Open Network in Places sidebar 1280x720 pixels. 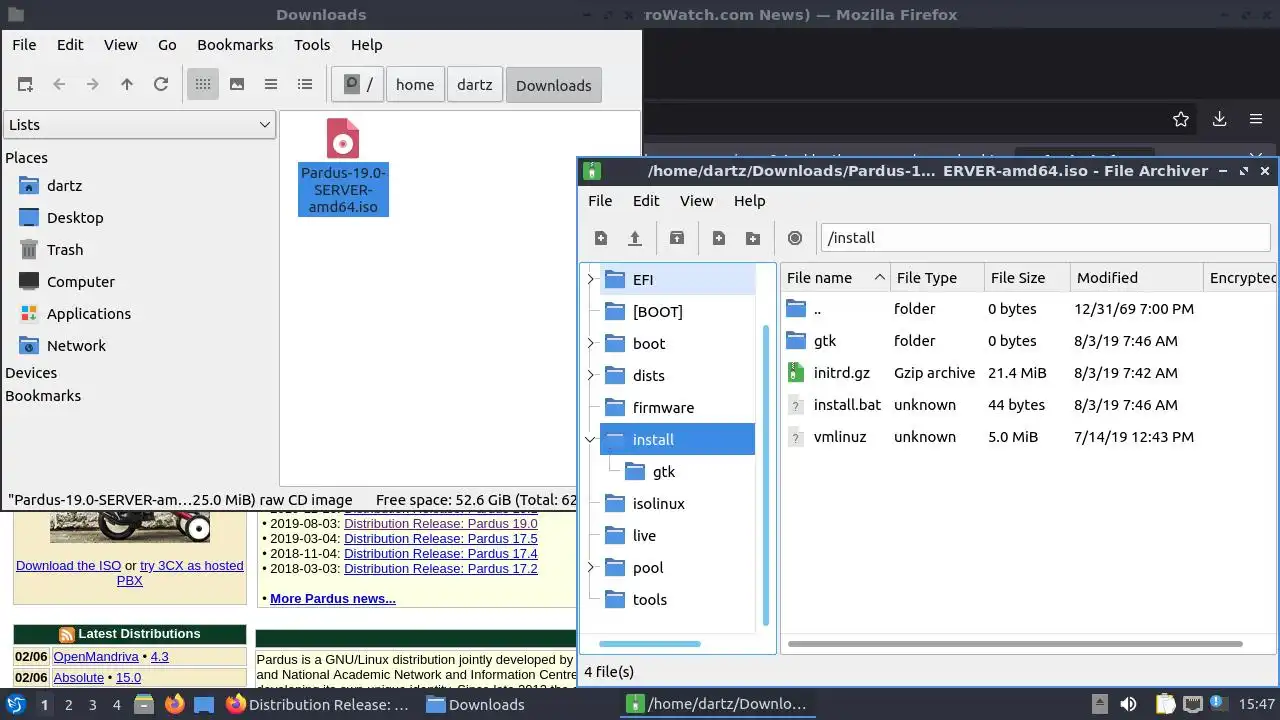76,346
